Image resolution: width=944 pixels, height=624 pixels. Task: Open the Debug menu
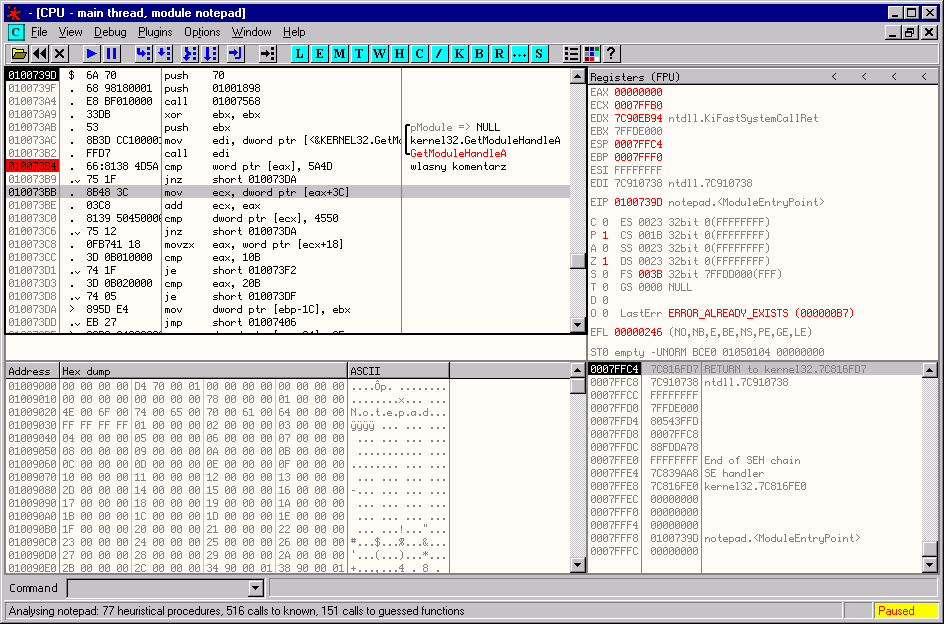(110, 32)
